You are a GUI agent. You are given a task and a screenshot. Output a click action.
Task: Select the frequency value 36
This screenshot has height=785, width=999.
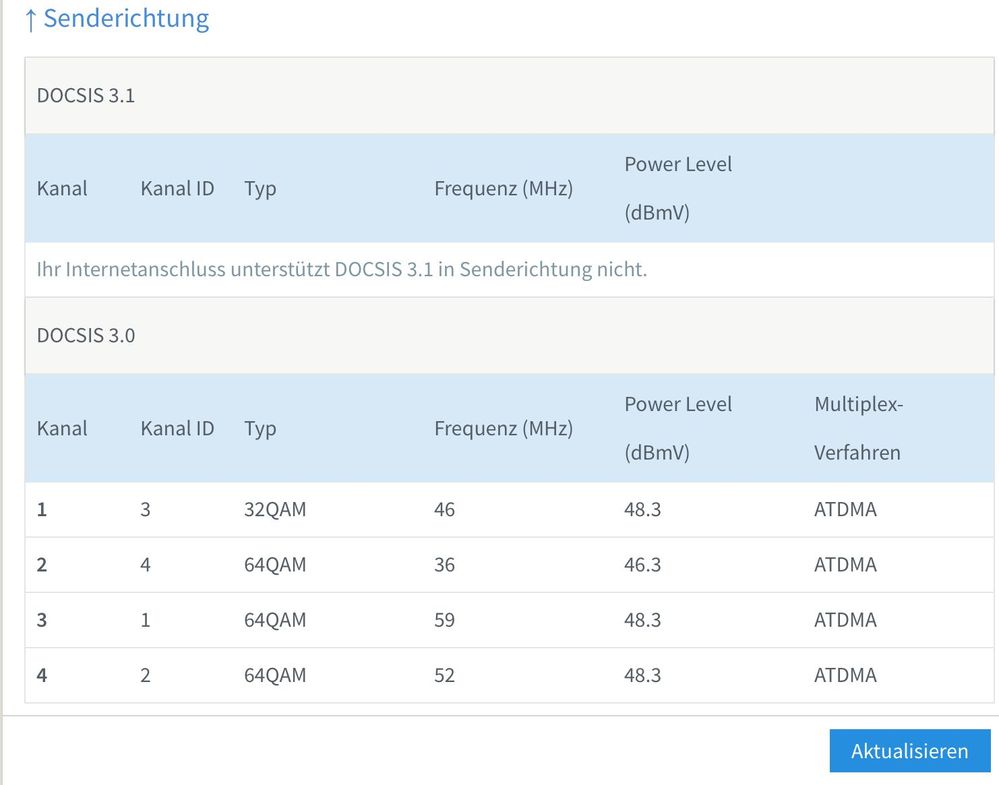coord(444,565)
